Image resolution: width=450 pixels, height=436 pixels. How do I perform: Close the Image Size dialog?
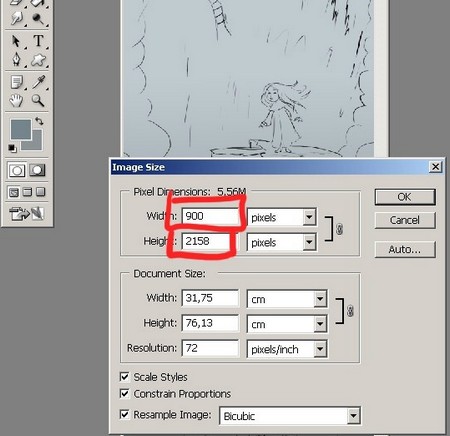click(435, 167)
